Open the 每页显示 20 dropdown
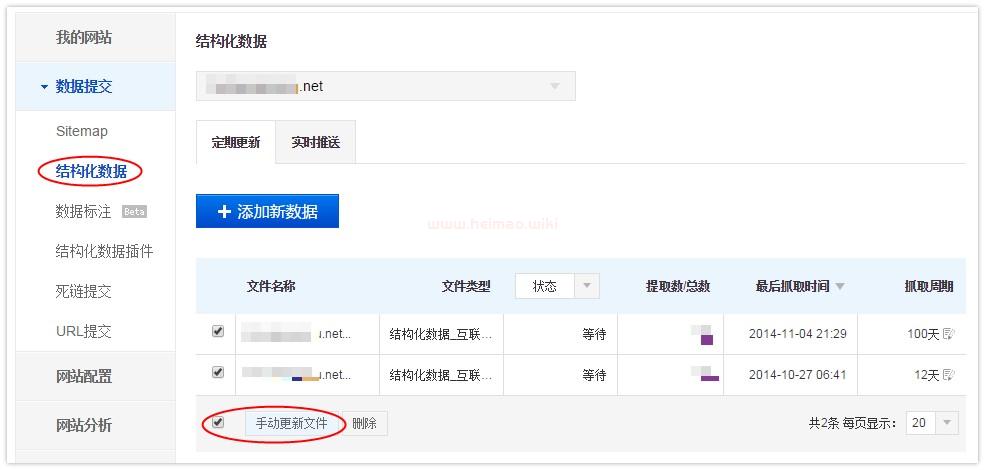The image size is (985, 470). (932, 423)
